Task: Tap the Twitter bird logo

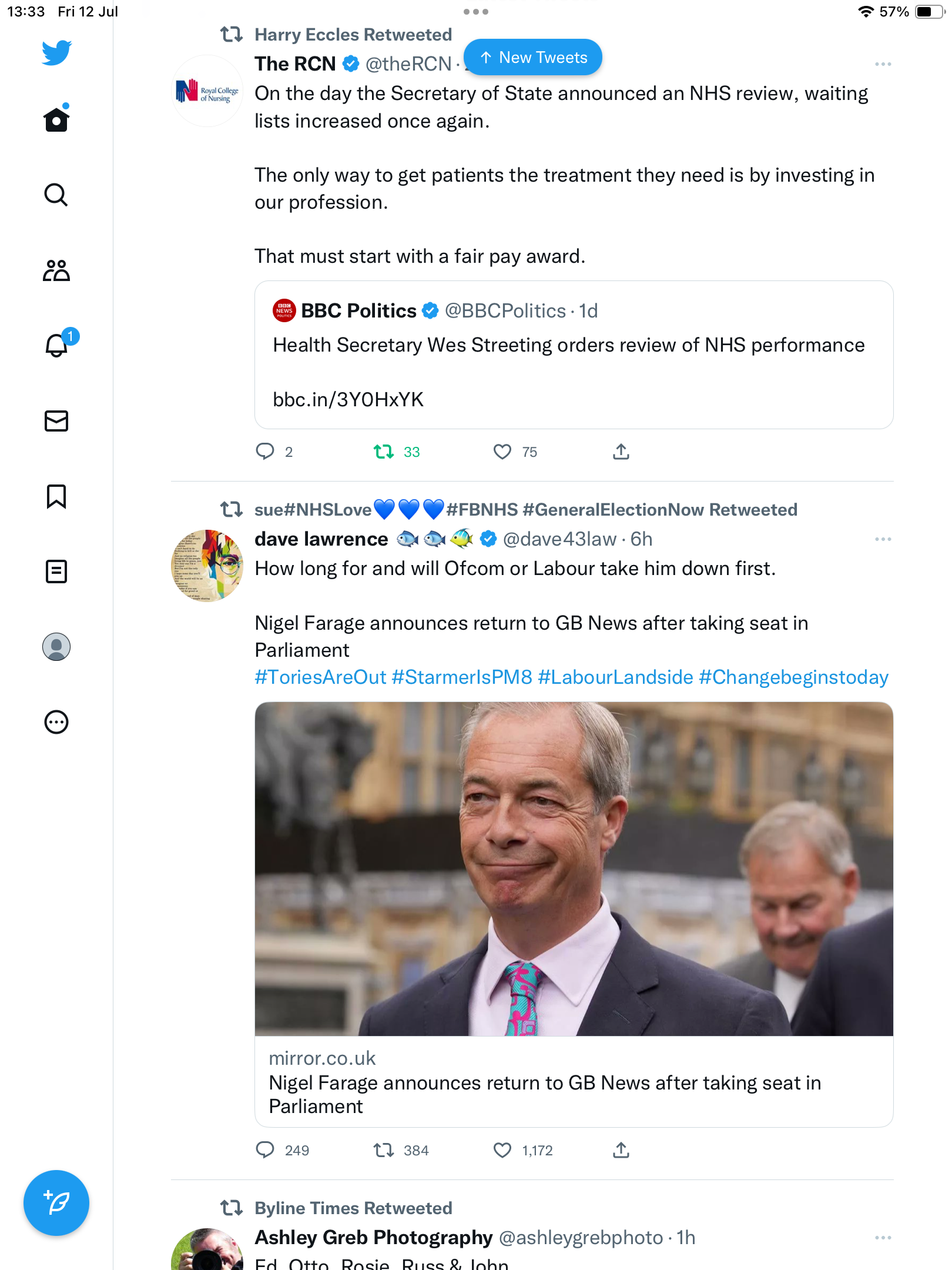Action: 56,53
